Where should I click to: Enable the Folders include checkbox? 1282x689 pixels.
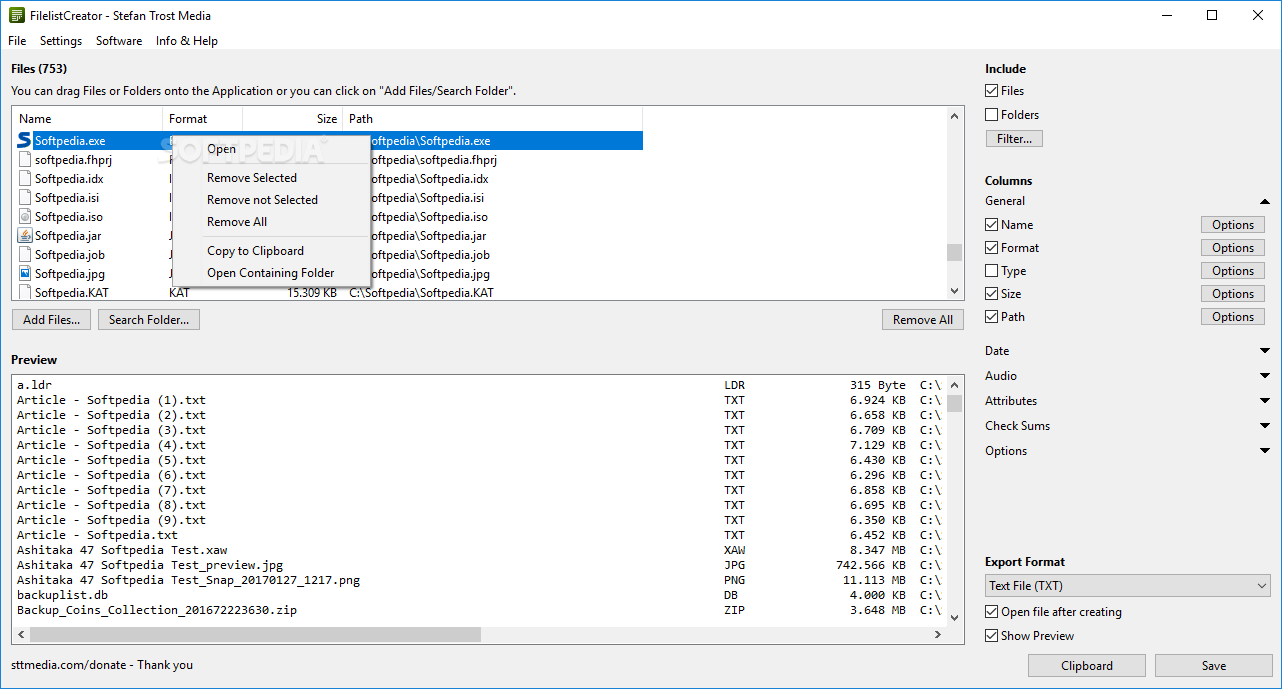point(992,115)
